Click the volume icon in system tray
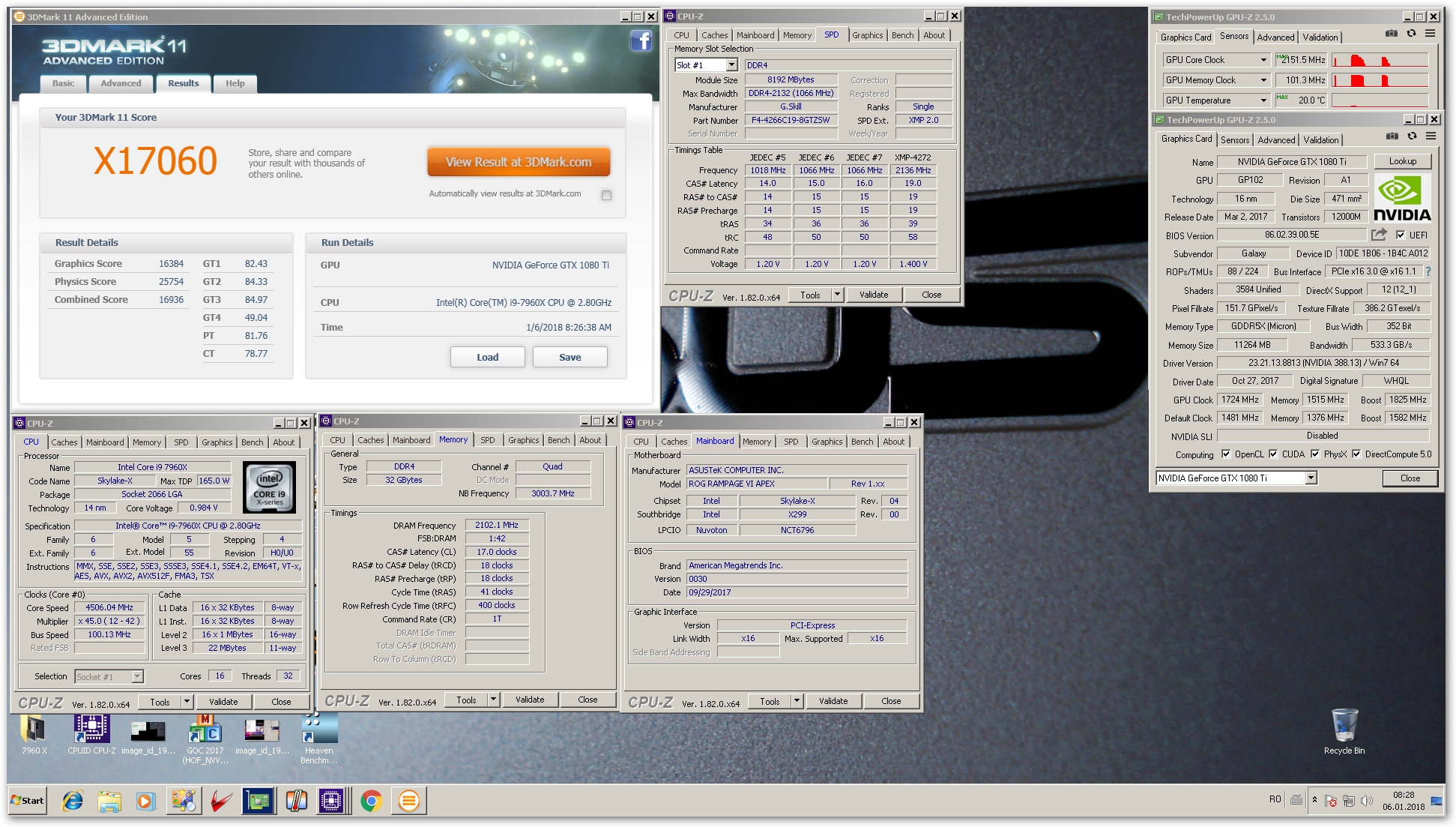 (1366, 801)
